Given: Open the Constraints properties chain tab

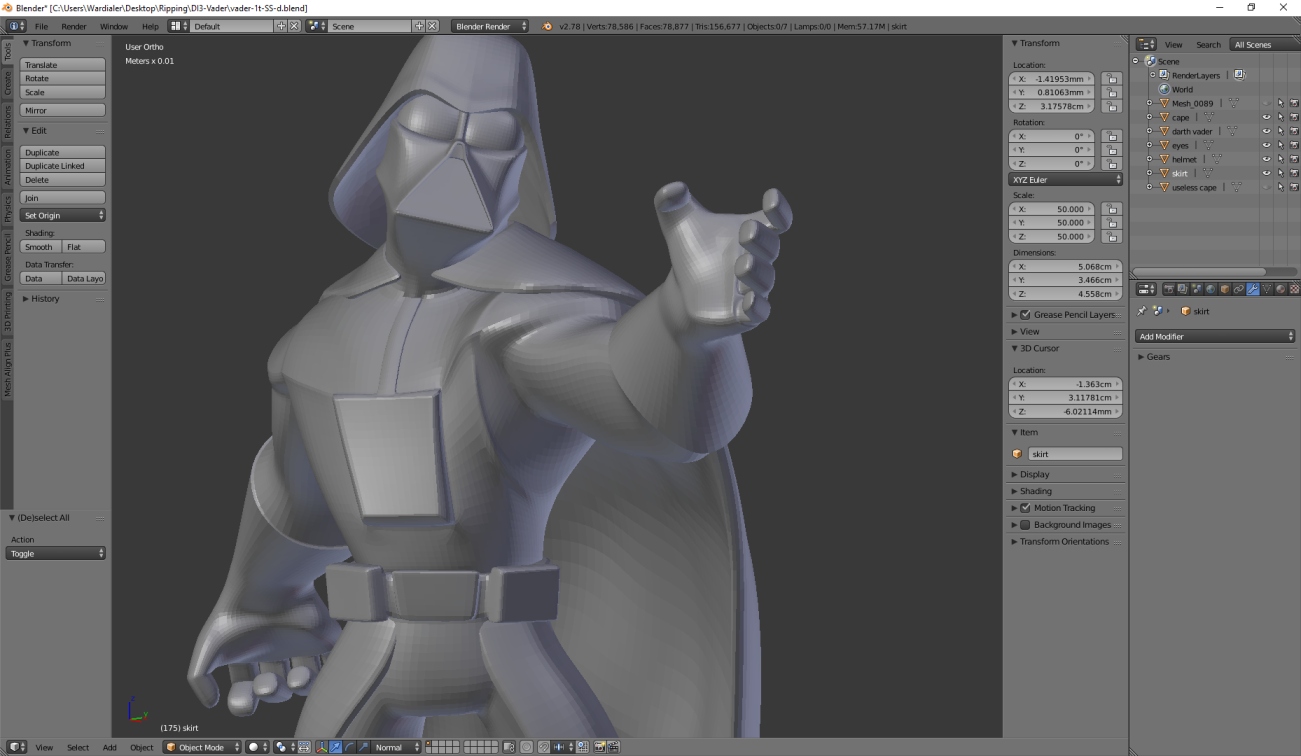Looking at the screenshot, I should (1239, 289).
